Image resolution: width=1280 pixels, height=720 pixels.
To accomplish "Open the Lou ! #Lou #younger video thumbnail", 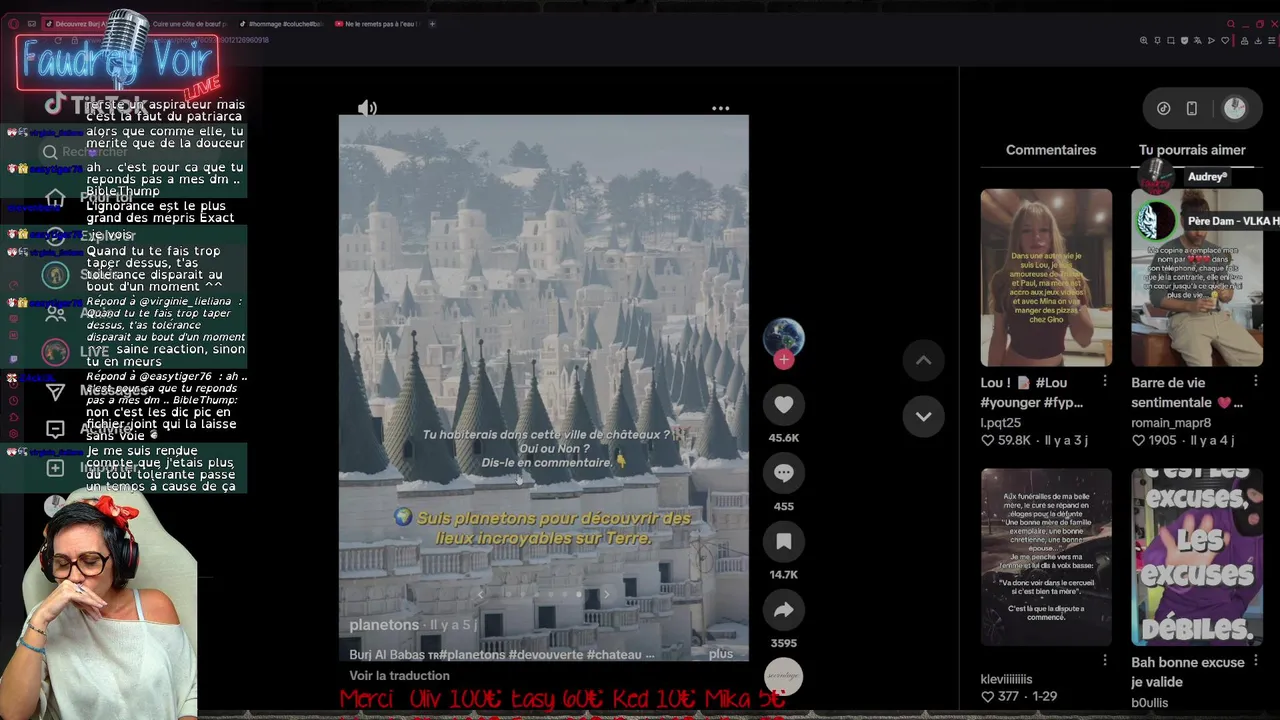I will coord(1046,277).
